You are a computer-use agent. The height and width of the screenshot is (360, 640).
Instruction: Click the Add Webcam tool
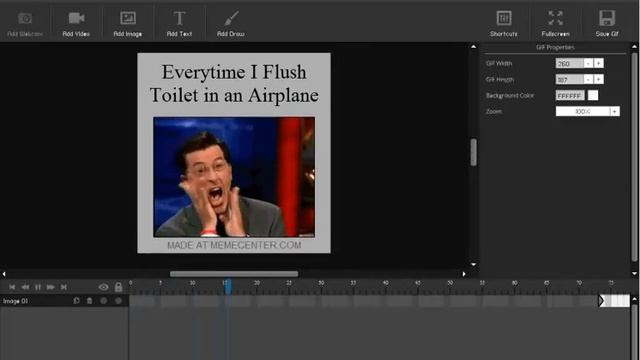pyautogui.click(x=25, y=24)
